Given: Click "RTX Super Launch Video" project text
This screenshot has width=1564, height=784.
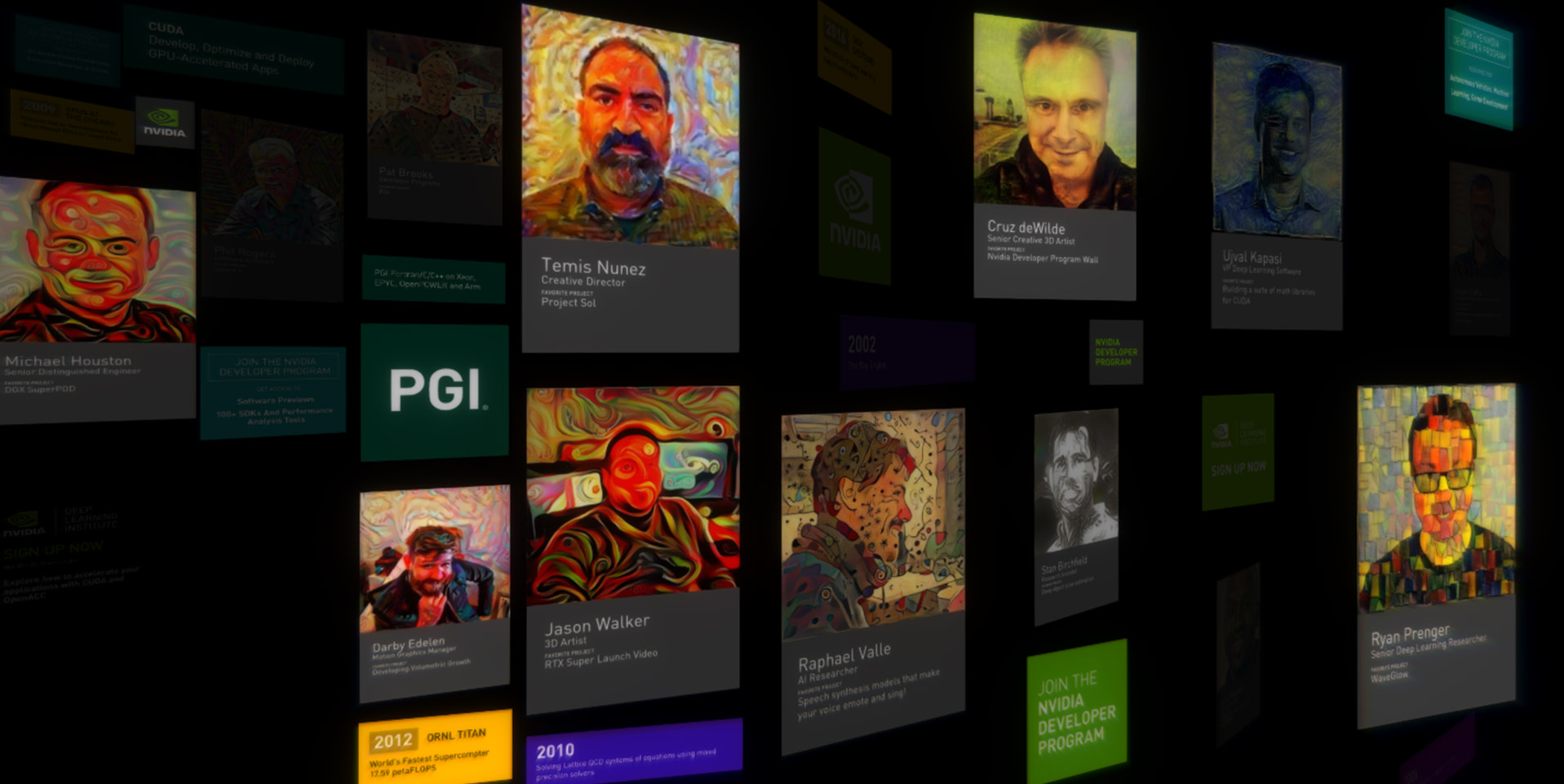Looking at the screenshot, I should click(600, 658).
